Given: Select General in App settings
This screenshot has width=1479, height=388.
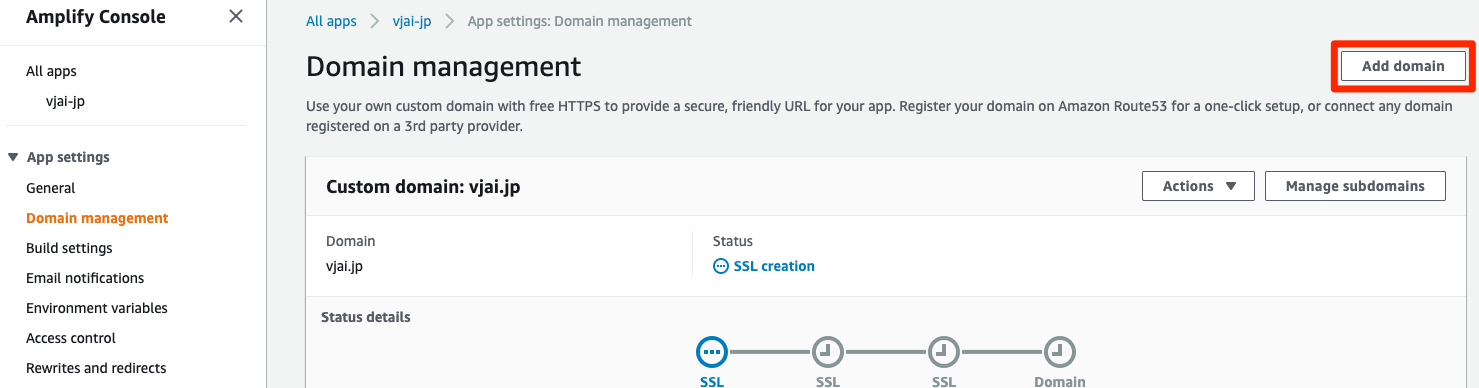Looking at the screenshot, I should [x=51, y=188].
